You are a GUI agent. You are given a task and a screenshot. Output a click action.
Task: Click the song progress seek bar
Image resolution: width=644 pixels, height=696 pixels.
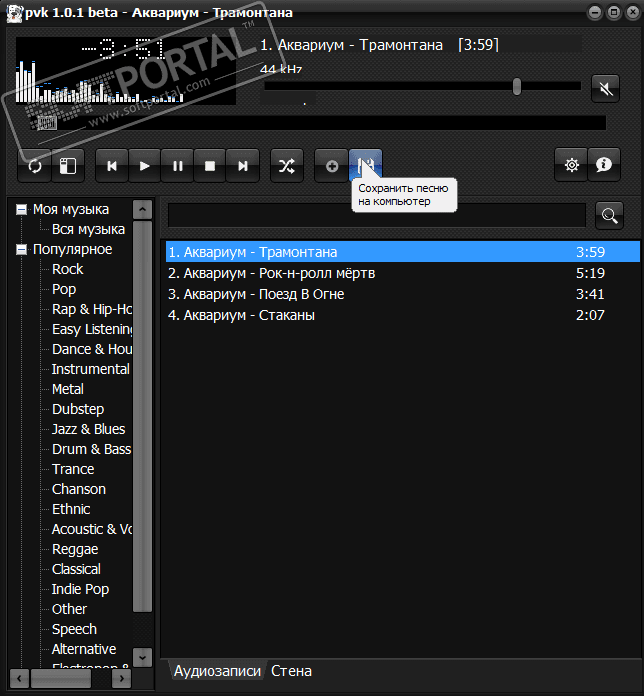[318, 123]
